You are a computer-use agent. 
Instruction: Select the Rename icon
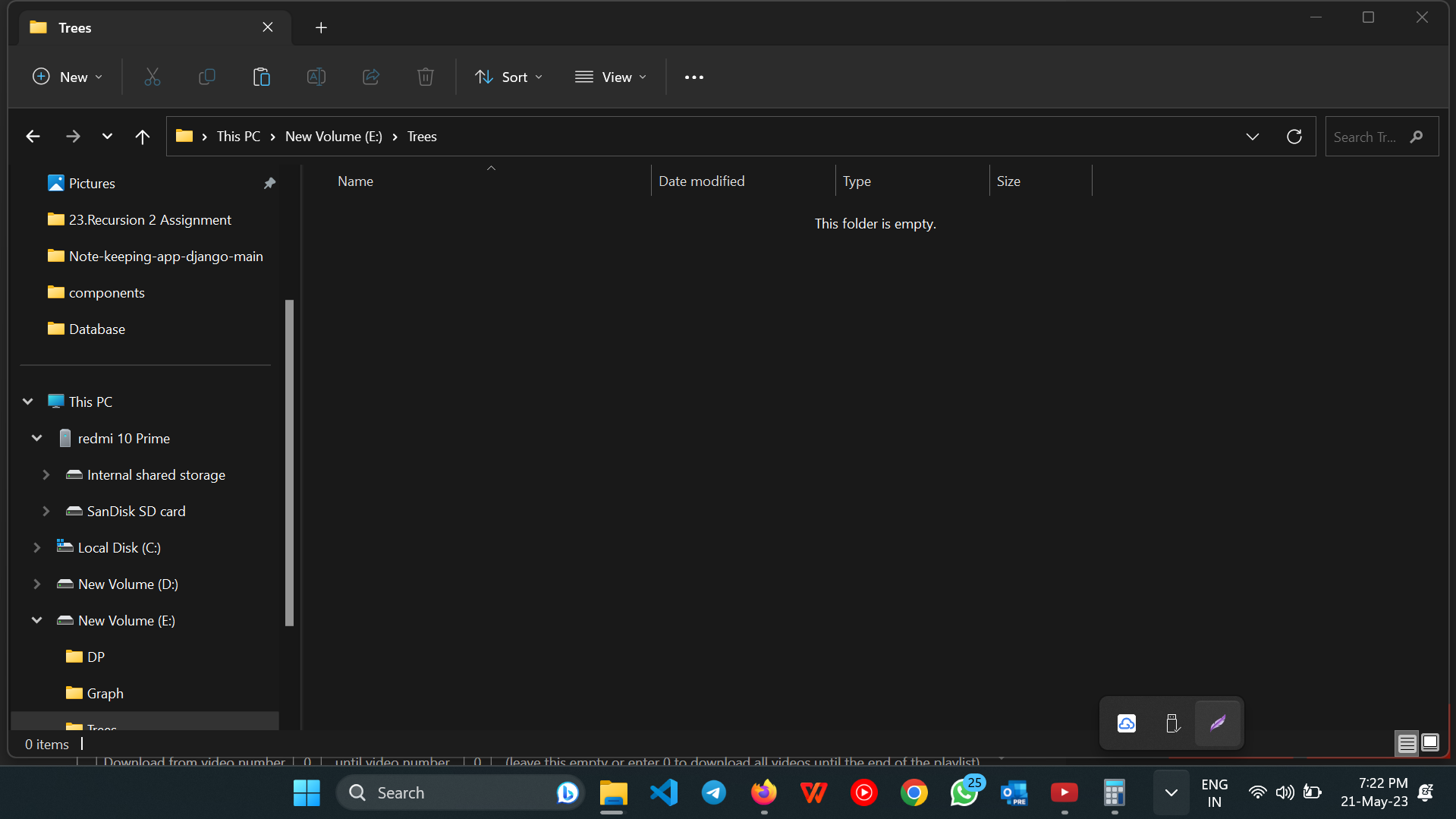(x=316, y=77)
